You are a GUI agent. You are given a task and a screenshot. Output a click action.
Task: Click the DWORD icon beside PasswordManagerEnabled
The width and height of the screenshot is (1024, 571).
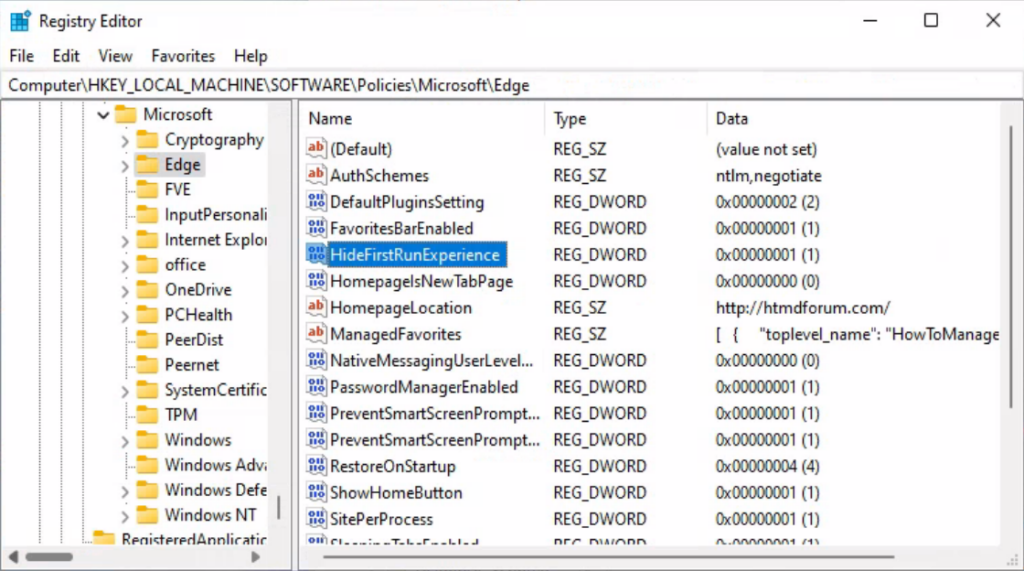[x=316, y=386]
